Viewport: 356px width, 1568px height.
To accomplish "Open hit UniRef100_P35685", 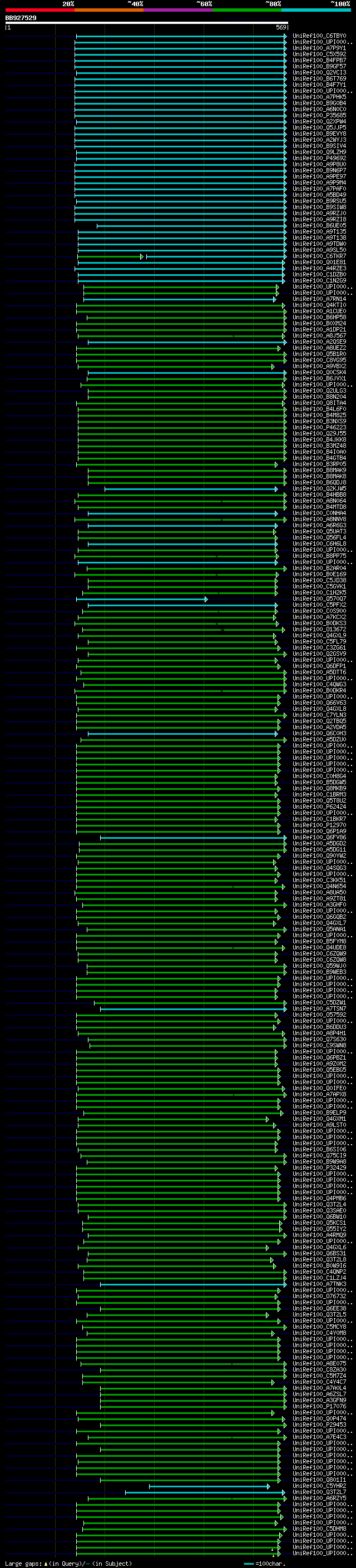I will click(x=319, y=116).
